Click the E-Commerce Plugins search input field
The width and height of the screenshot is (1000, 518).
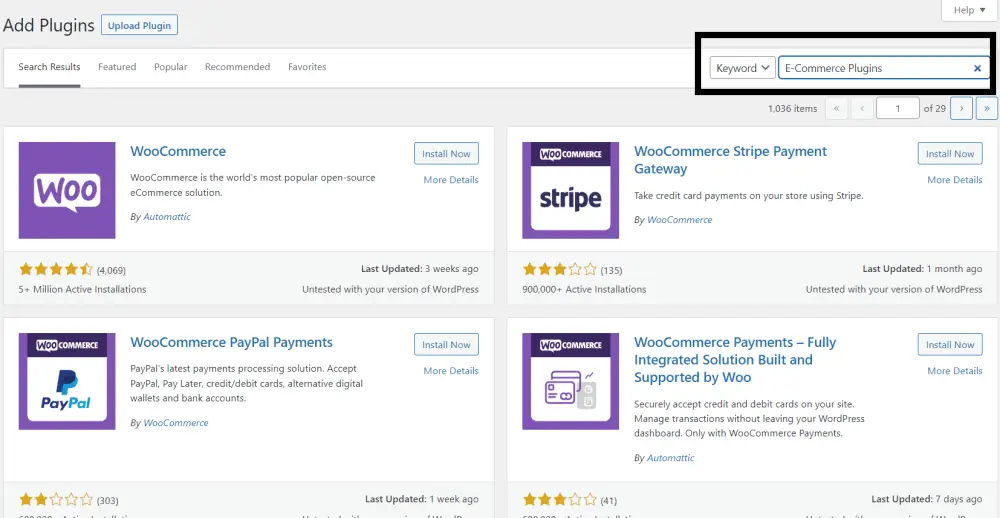[884, 68]
